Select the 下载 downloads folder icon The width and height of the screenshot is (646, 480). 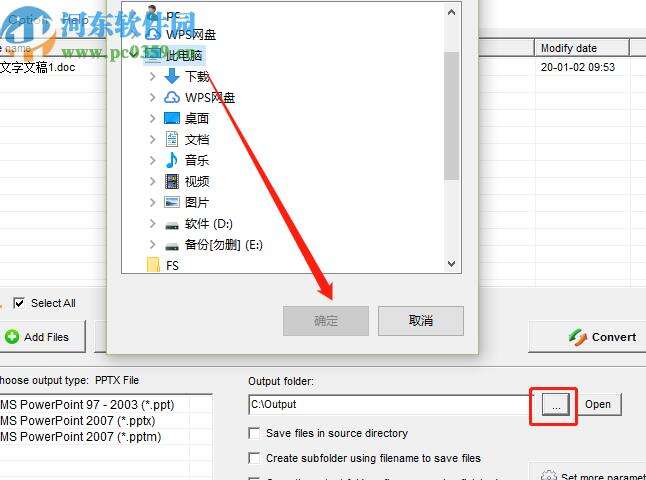(172, 76)
